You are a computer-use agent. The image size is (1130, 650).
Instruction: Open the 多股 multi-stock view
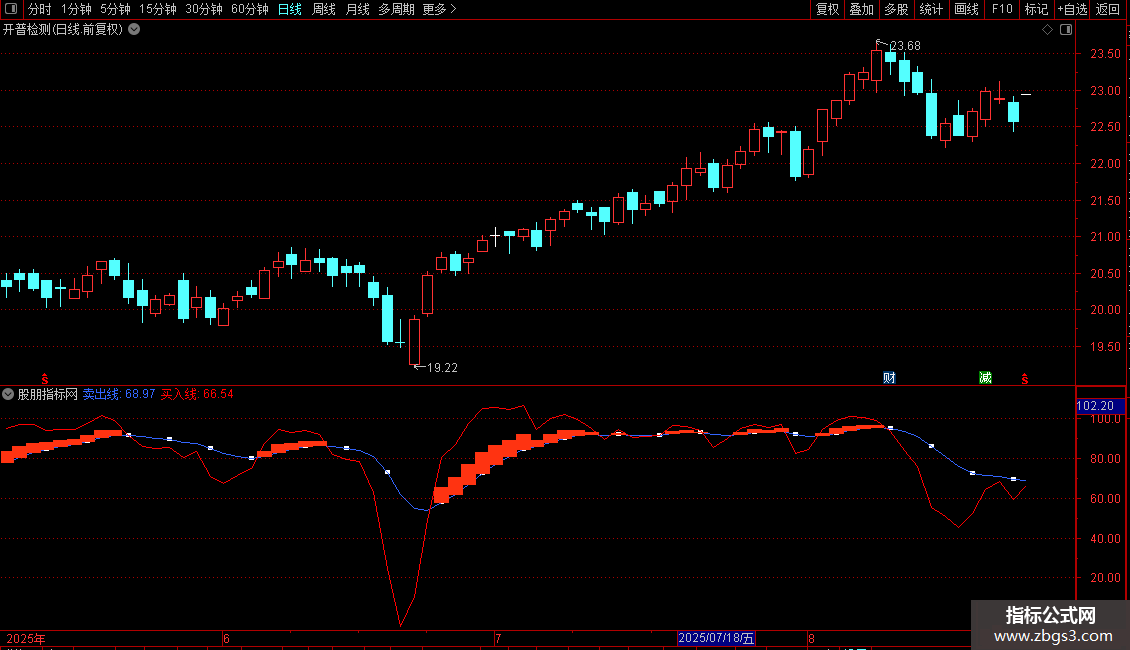(x=897, y=9)
